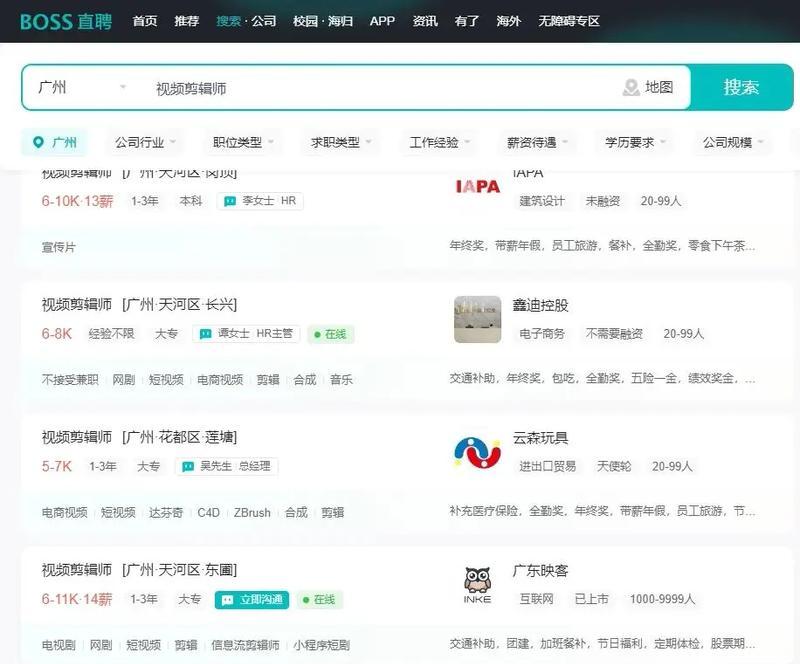This screenshot has width=800, height=664.
Task: Click the 宣传片 tag
Action: point(59,247)
